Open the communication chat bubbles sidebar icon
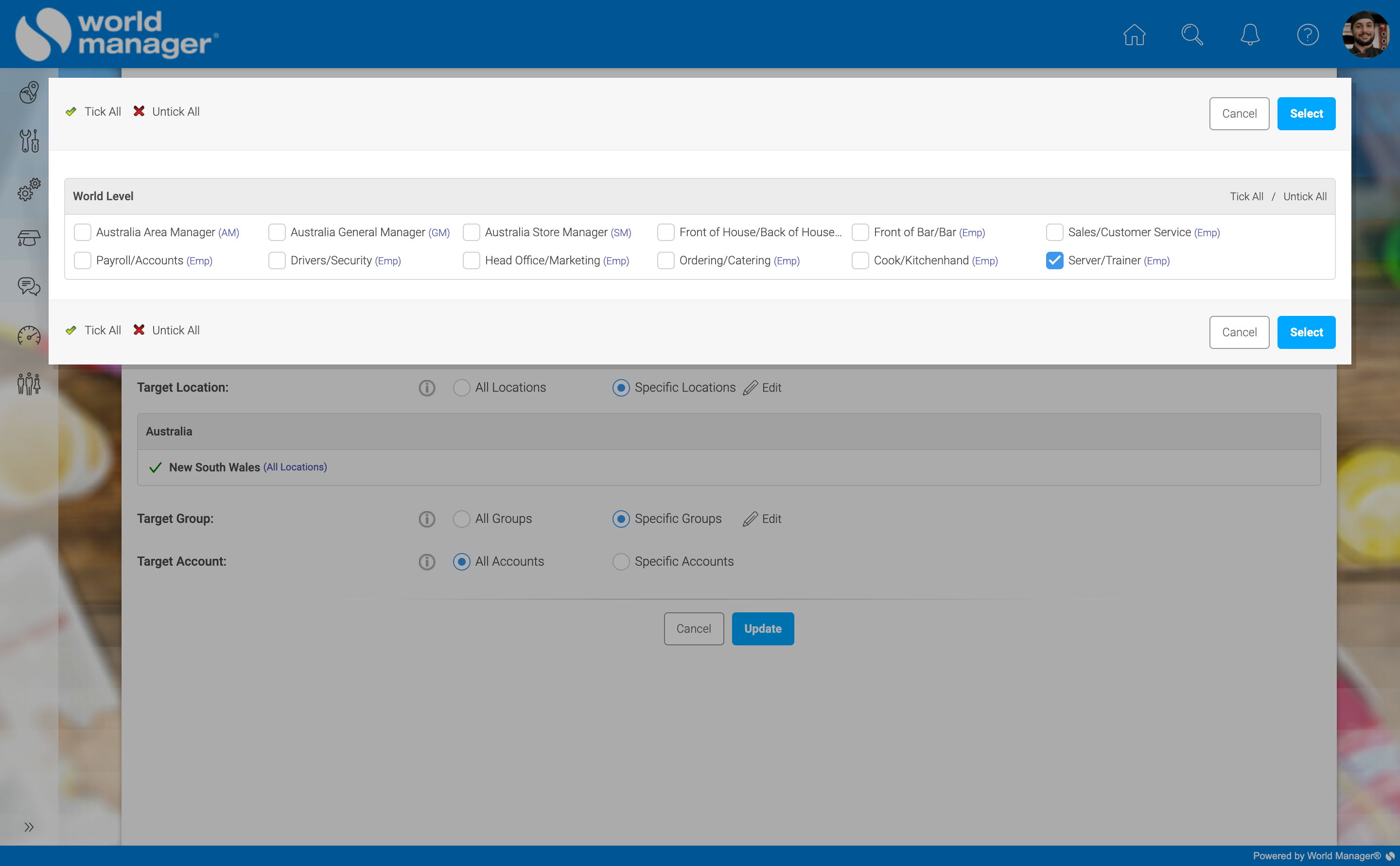Image resolution: width=1400 pixels, height=866 pixels. pos(29,286)
